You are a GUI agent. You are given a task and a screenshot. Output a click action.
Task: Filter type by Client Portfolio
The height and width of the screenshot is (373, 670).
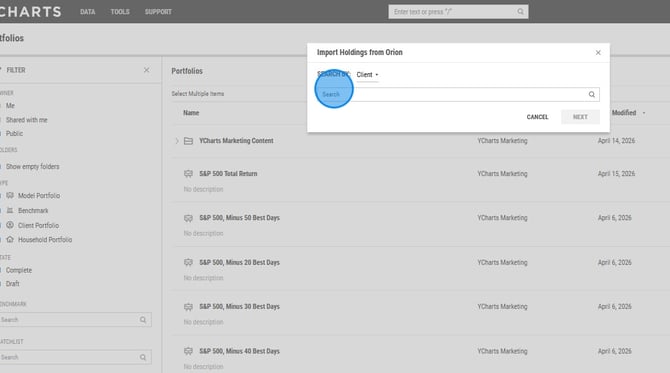click(x=38, y=226)
